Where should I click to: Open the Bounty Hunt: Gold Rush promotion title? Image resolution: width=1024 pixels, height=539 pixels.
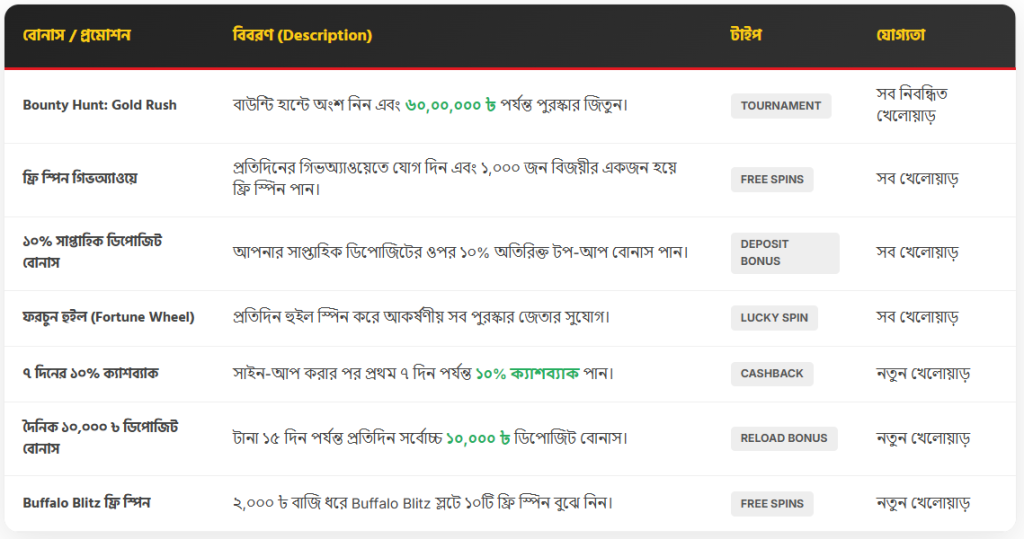(x=99, y=105)
